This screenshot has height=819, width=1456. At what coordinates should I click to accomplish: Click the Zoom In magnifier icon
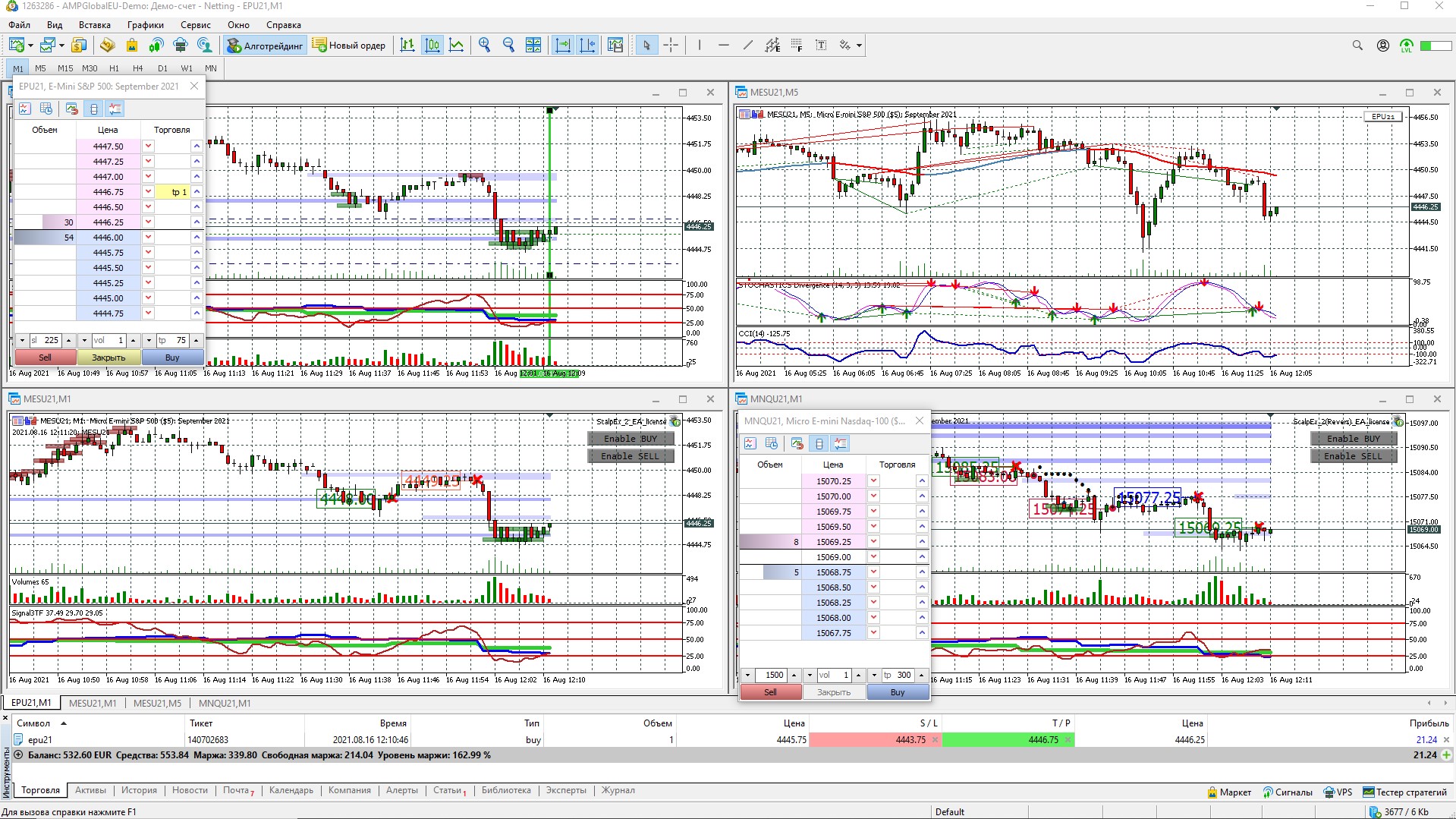tap(484, 46)
